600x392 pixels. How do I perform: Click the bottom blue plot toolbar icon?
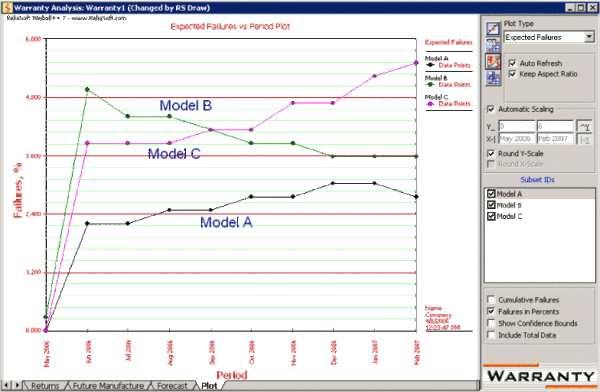(493, 78)
